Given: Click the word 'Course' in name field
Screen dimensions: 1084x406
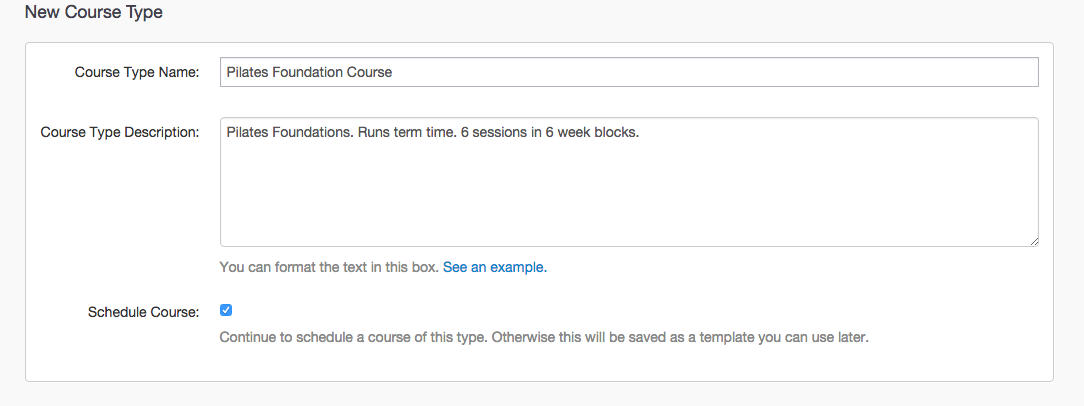Looking at the screenshot, I should tap(370, 72).
